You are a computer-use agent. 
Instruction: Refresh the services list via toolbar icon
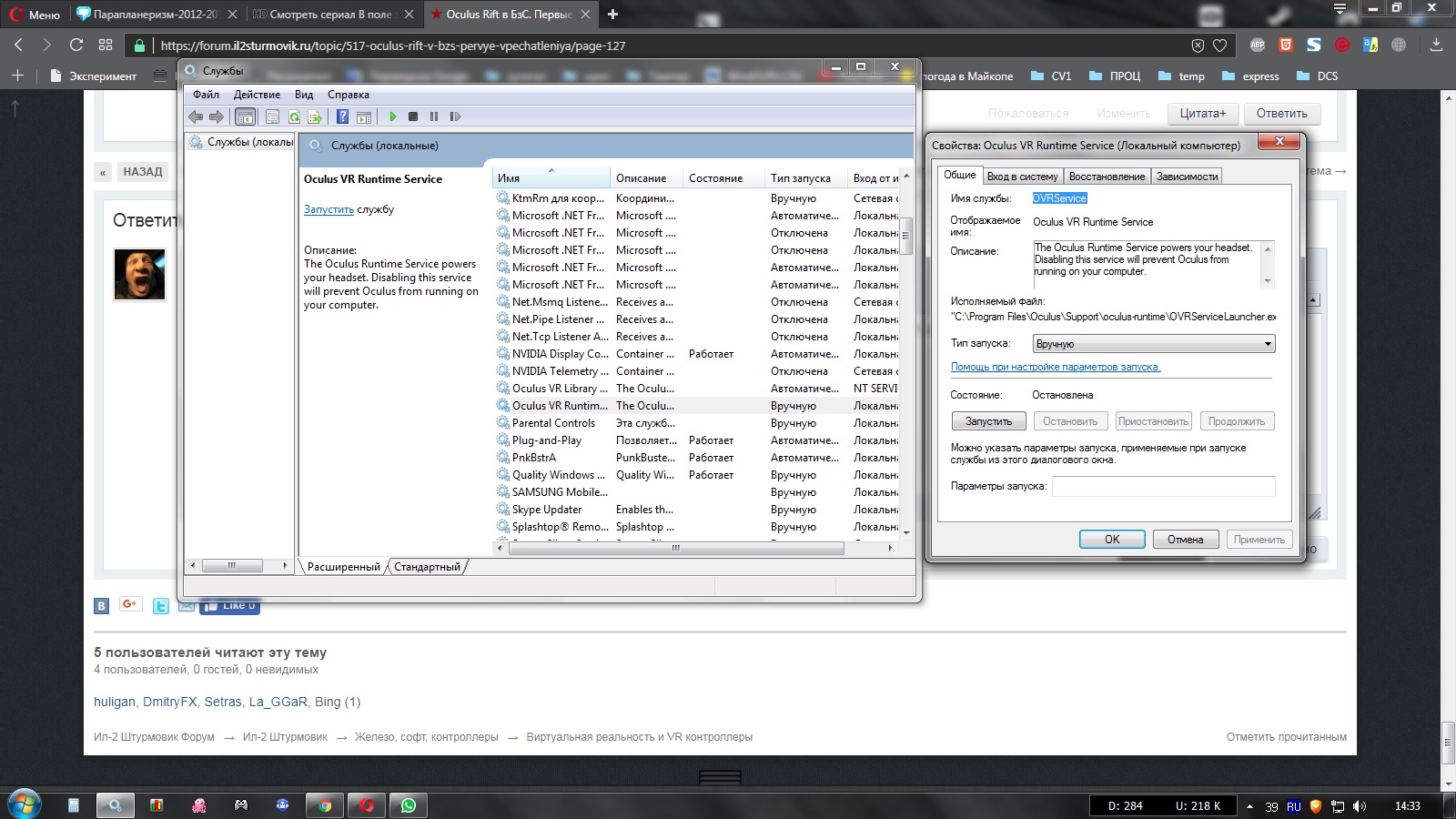pyautogui.click(x=294, y=116)
